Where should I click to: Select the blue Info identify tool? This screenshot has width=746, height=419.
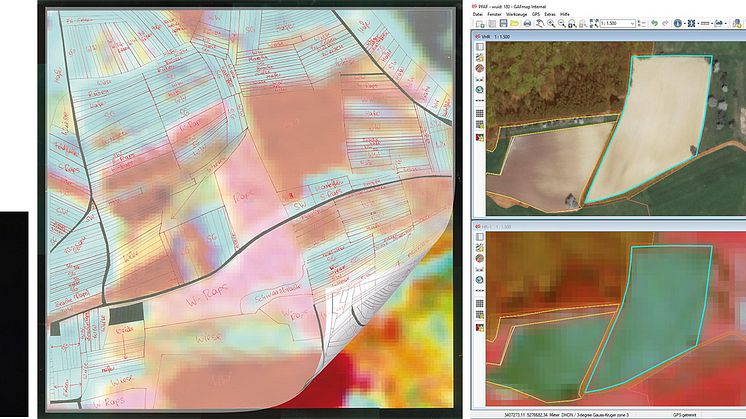click(x=677, y=23)
